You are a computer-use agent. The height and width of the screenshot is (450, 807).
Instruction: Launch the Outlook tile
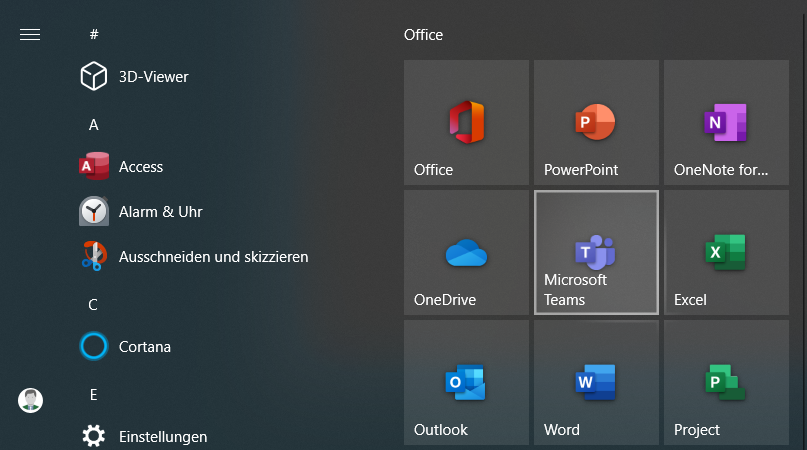[x=466, y=383]
